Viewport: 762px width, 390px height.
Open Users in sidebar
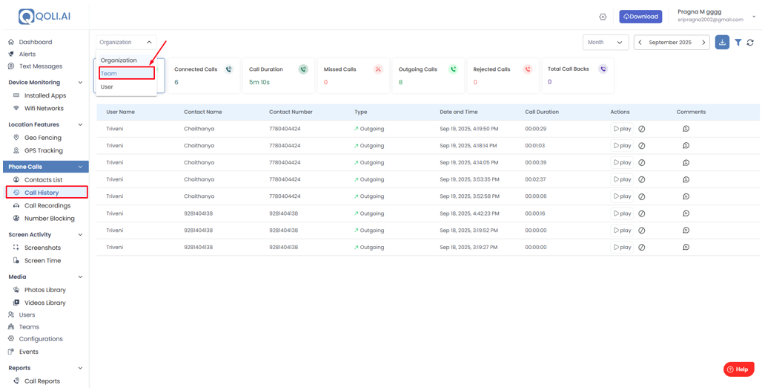[x=27, y=315]
